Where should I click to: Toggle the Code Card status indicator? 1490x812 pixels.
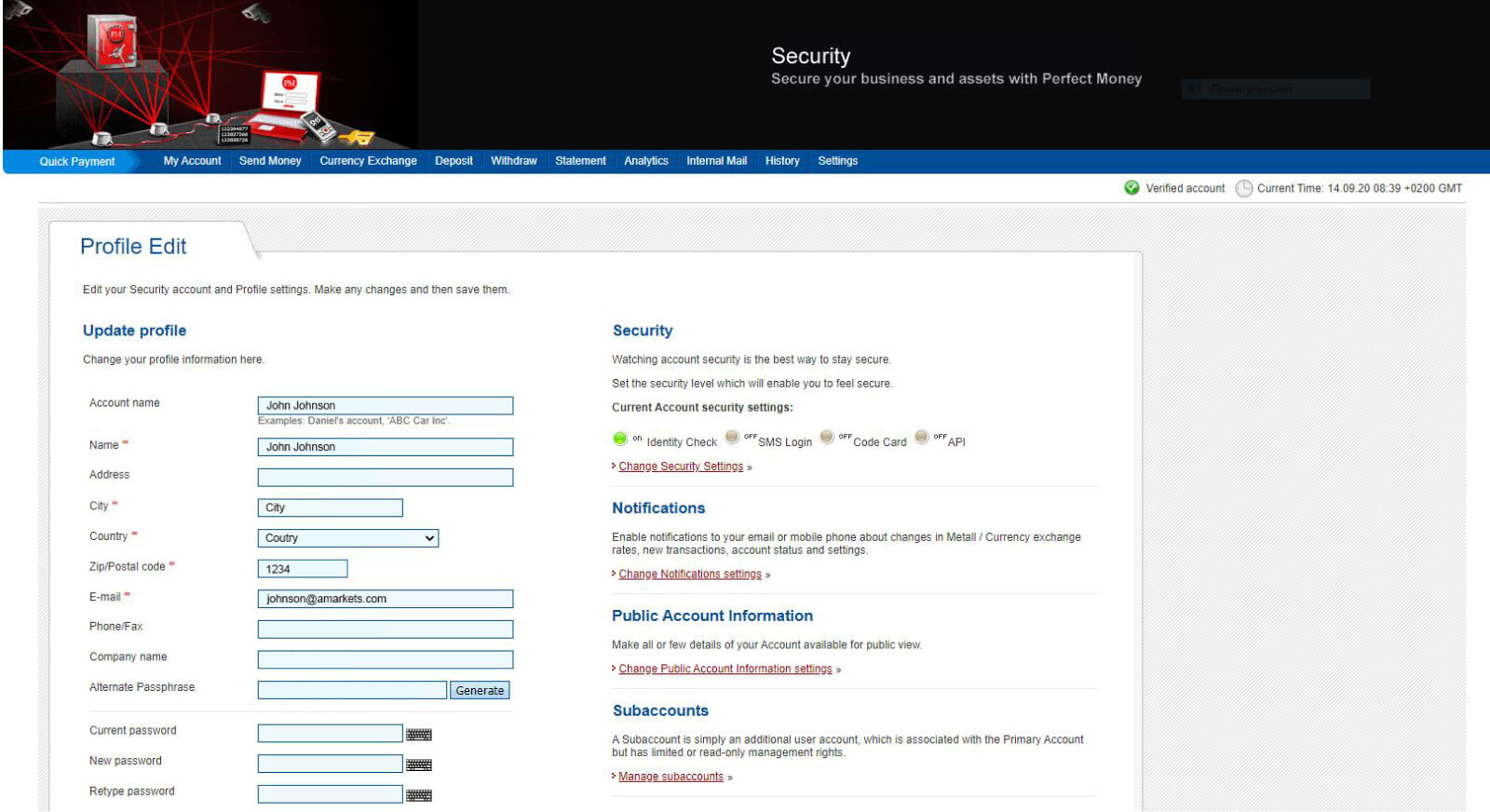[x=827, y=438]
